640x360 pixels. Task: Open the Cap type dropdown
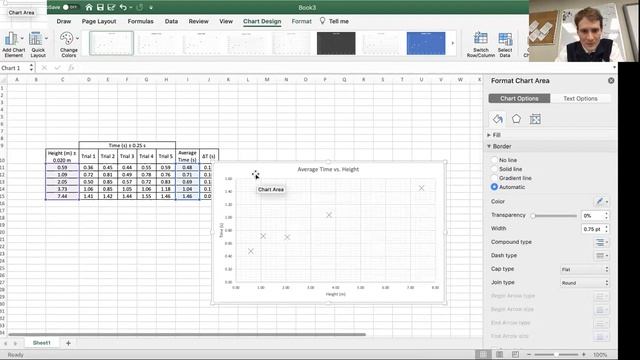[x=584, y=269]
